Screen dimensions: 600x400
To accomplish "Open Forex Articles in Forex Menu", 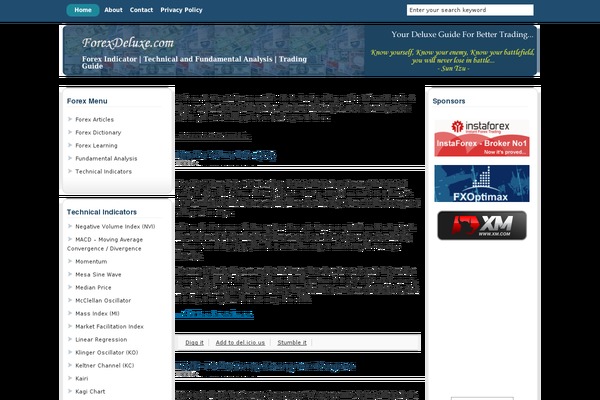I will click(x=95, y=119).
